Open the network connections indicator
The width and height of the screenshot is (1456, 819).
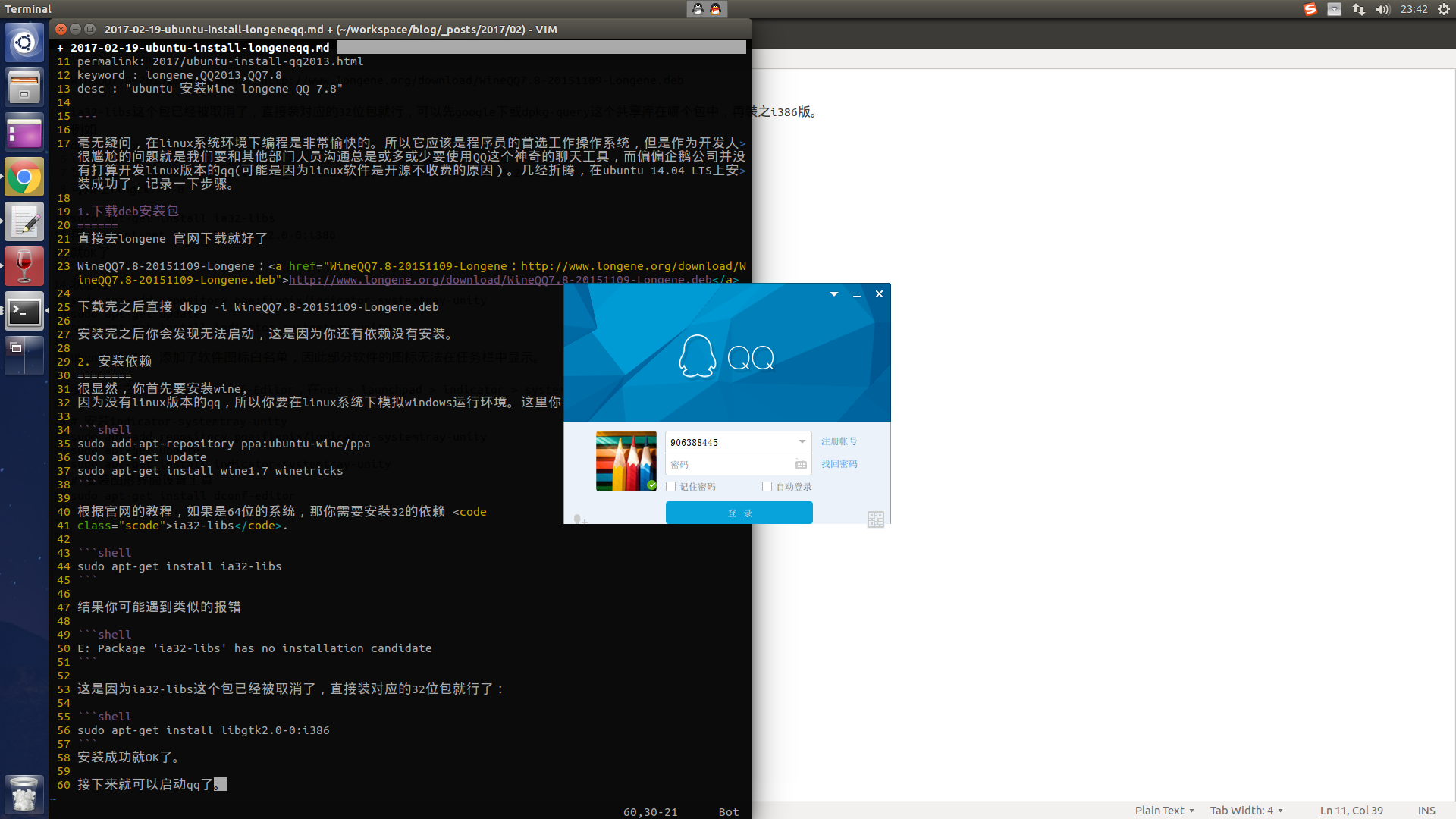1359,9
